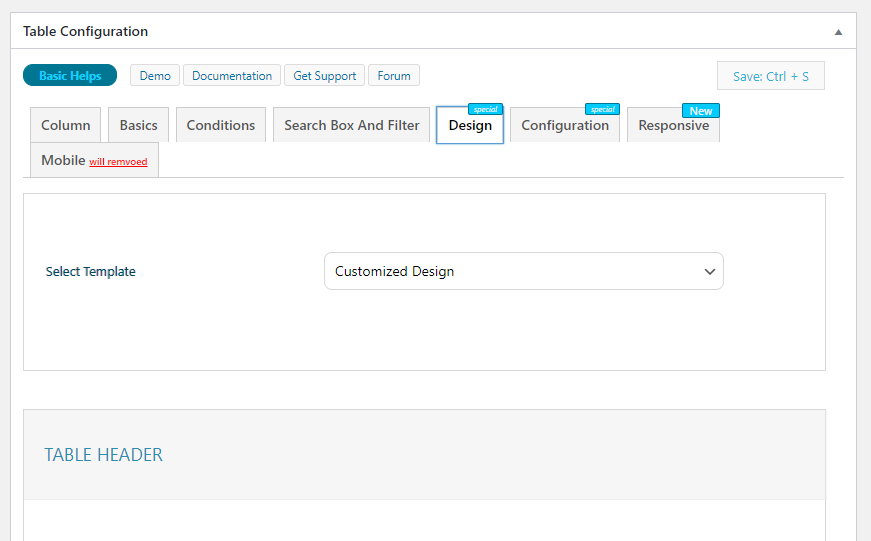871x541 pixels.
Task: Open the Demo link
Action: pos(155,76)
